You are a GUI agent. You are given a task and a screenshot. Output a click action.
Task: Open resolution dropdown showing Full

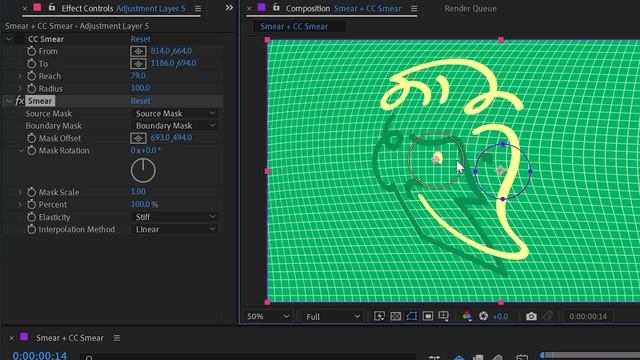click(333, 316)
